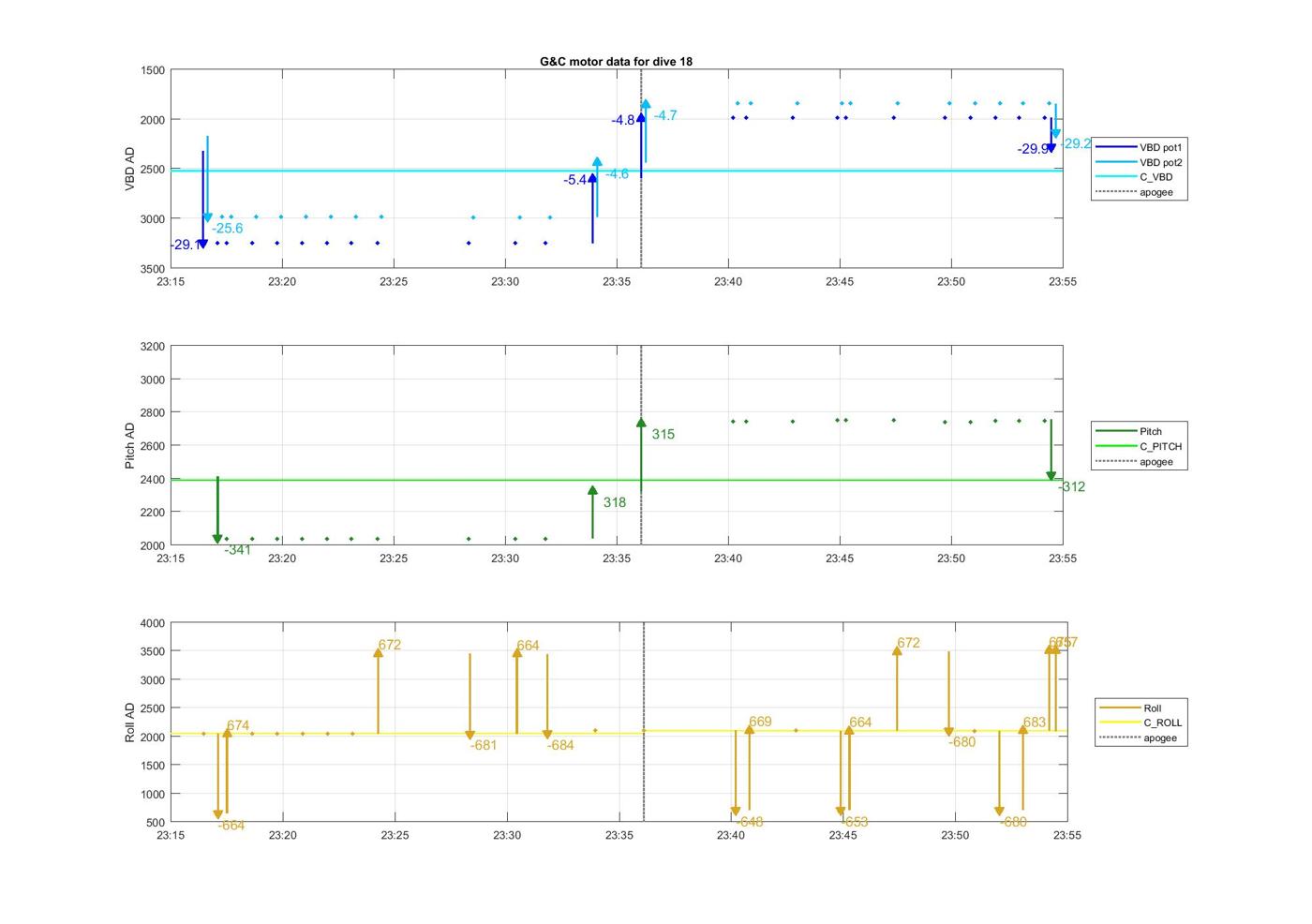Click the "Pitch AD" y-axis label
Image resolution: width=1312 pixels, height=924 pixels.
(130, 445)
